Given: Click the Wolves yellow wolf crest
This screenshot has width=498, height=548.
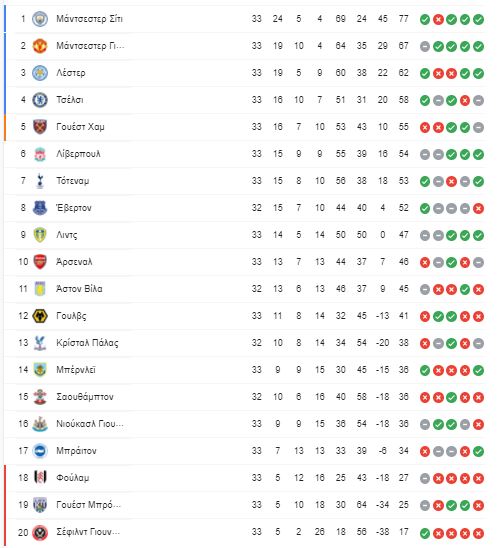Looking at the screenshot, I should click(40, 316).
